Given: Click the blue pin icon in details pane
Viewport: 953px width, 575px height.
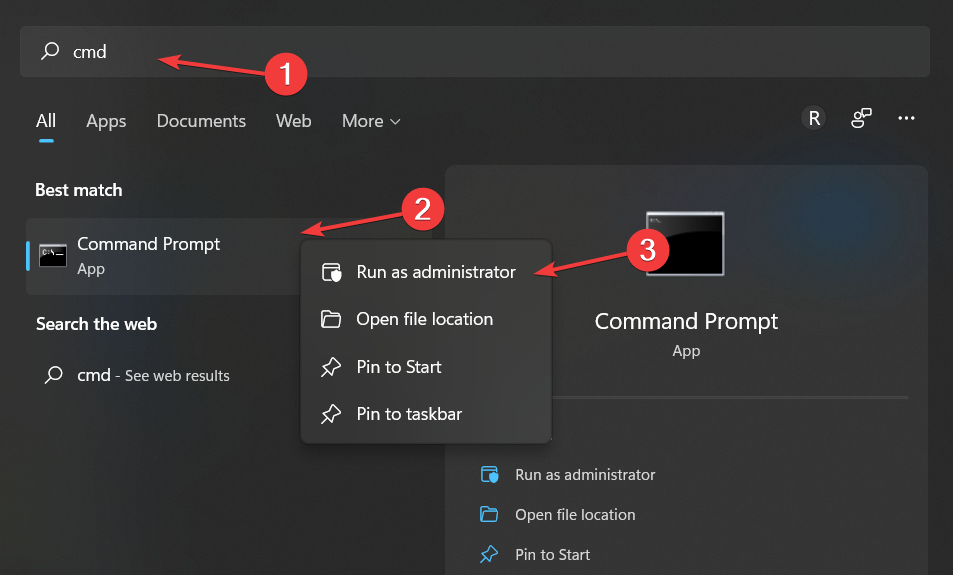Looking at the screenshot, I should tap(489, 554).
